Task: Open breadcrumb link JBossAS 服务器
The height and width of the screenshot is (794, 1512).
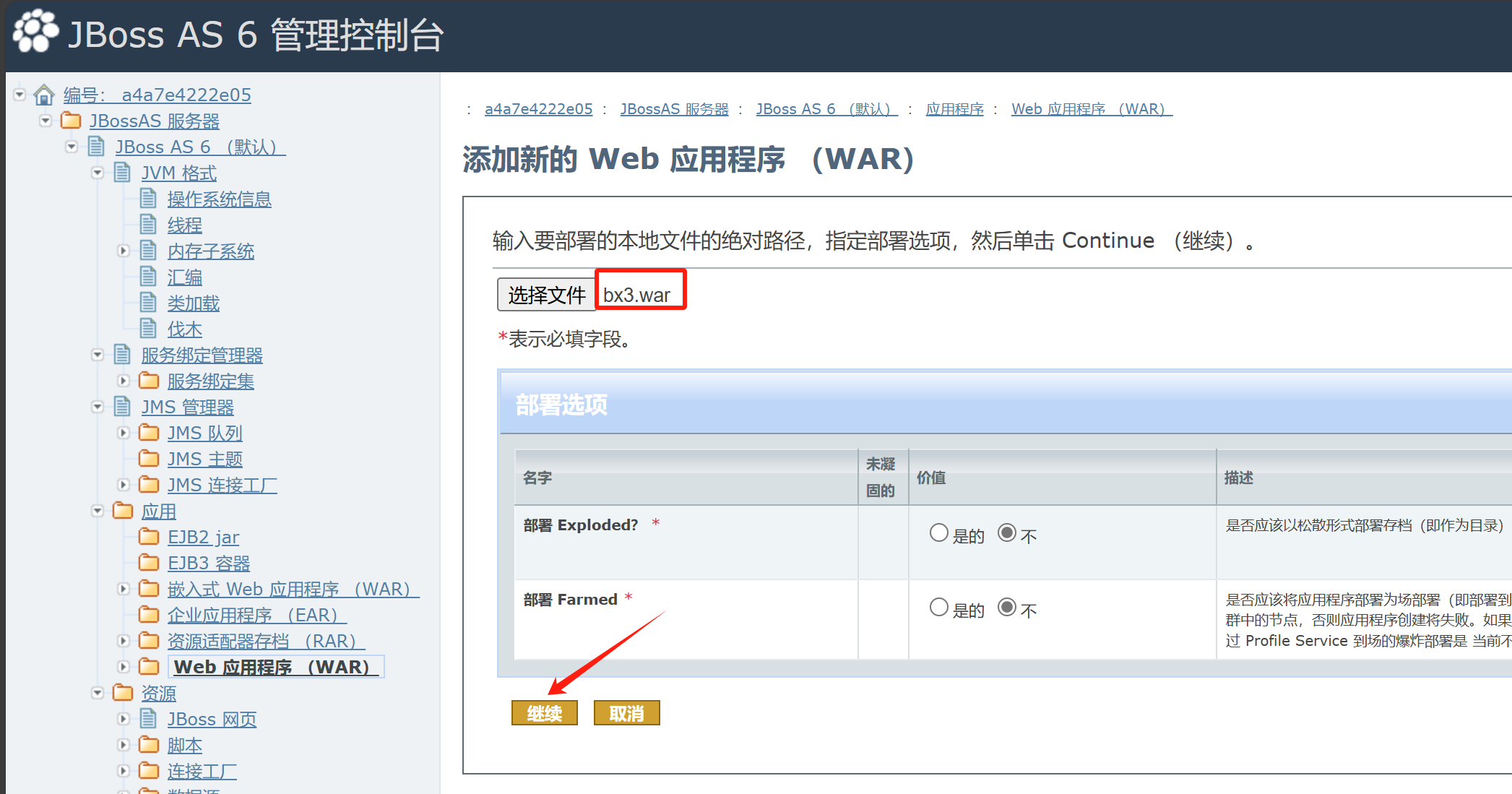Action: point(674,109)
